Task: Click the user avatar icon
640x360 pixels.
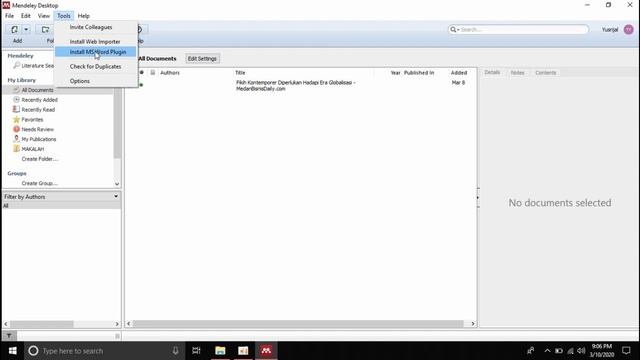Action: (x=629, y=29)
